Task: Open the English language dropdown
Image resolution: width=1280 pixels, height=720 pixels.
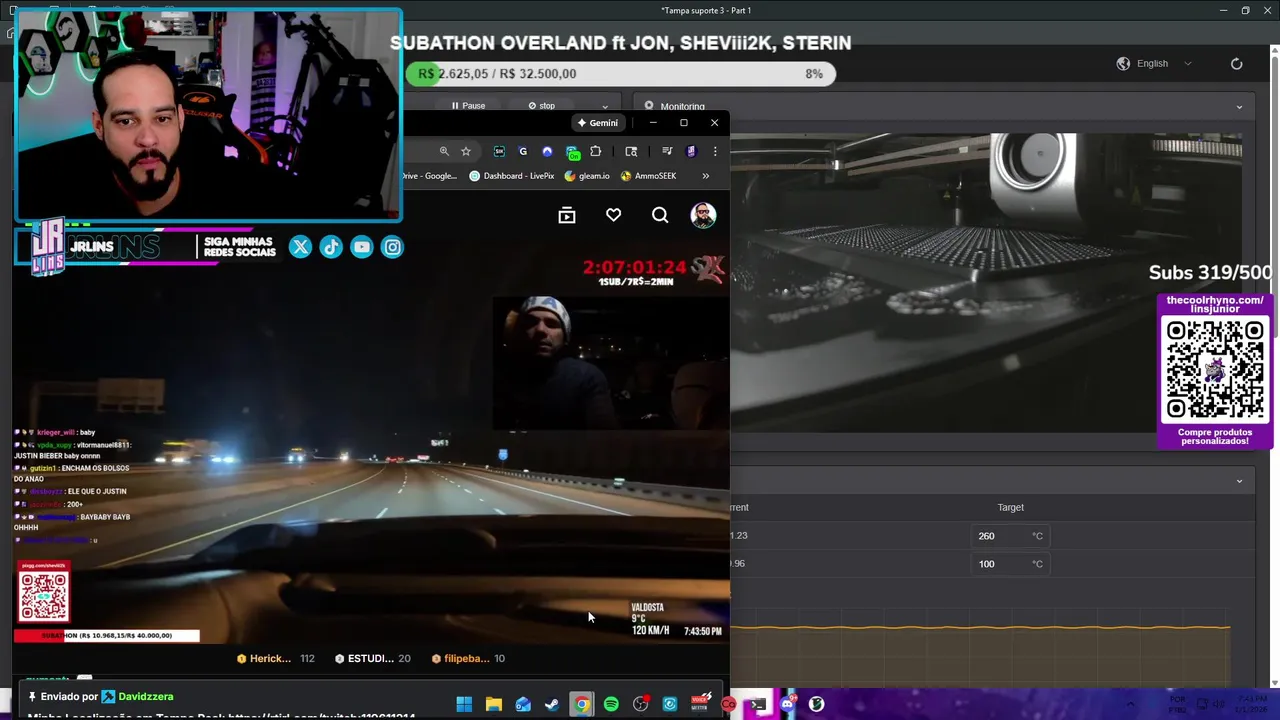Action: coord(1155,63)
